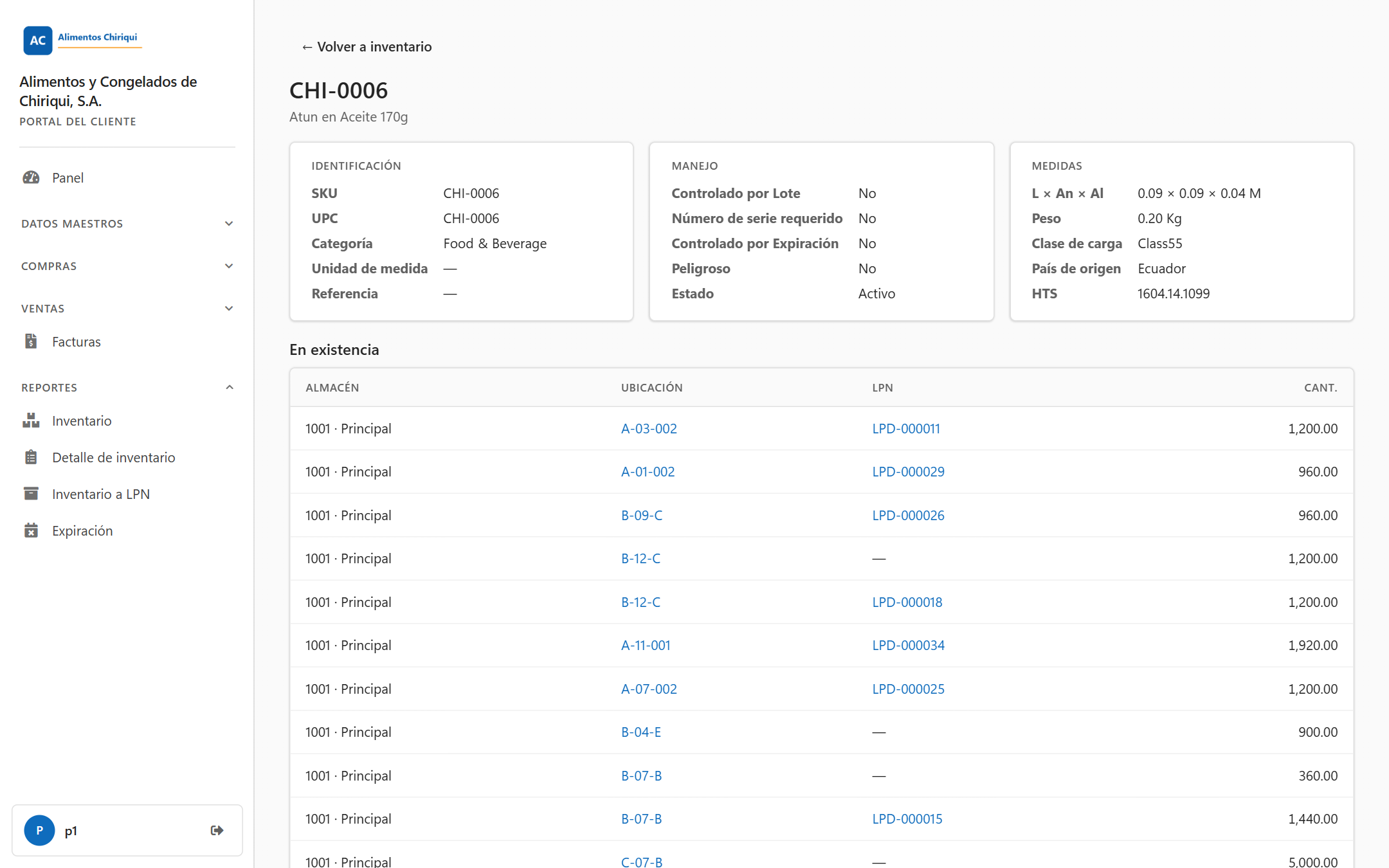Open LPN LPD-000029
Image resolution: width=1389 pixels, height=868 pixels.
click(x=908, y=471)
